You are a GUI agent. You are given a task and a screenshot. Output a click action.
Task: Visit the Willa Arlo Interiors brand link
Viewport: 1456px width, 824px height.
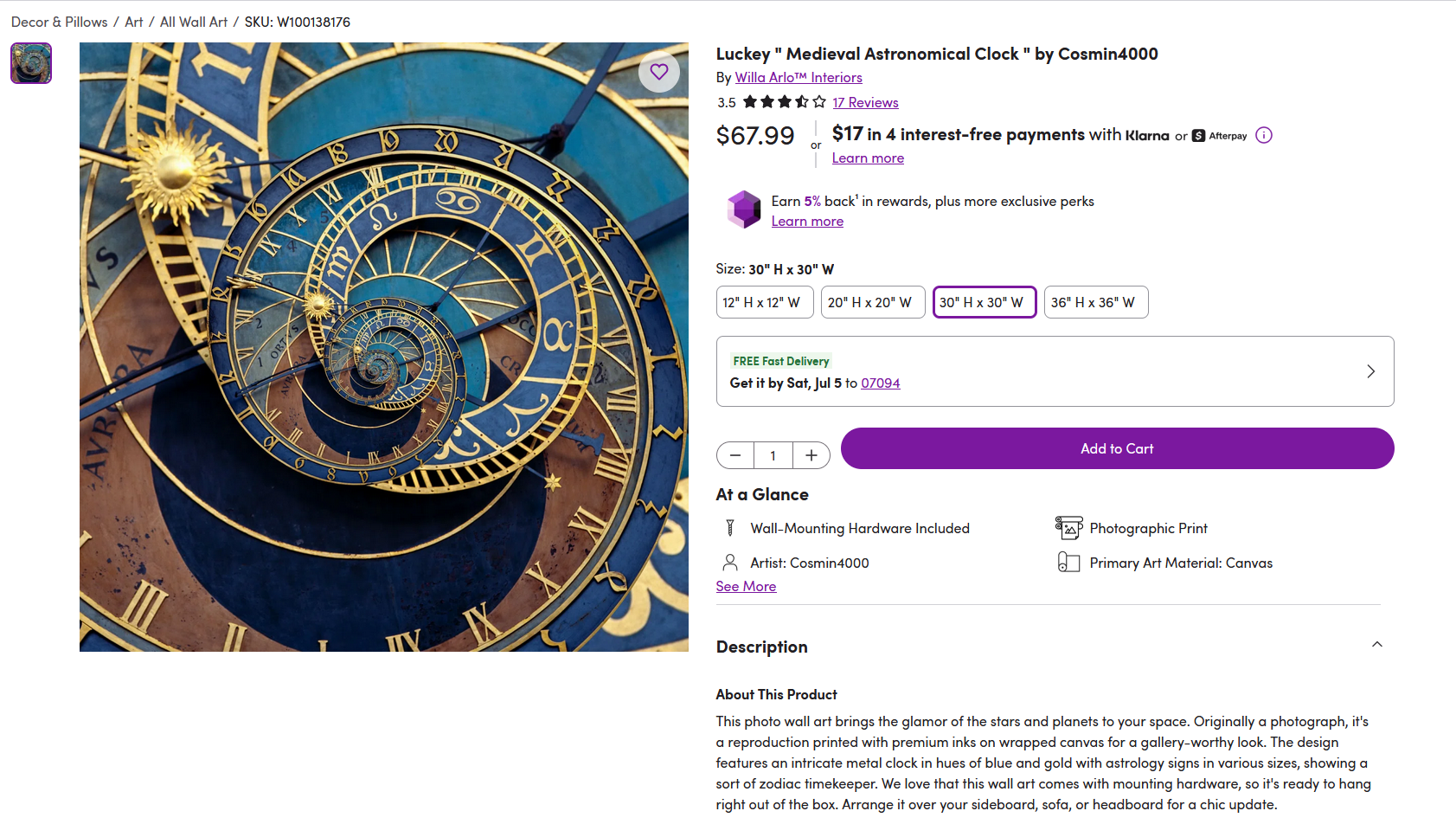798,78
